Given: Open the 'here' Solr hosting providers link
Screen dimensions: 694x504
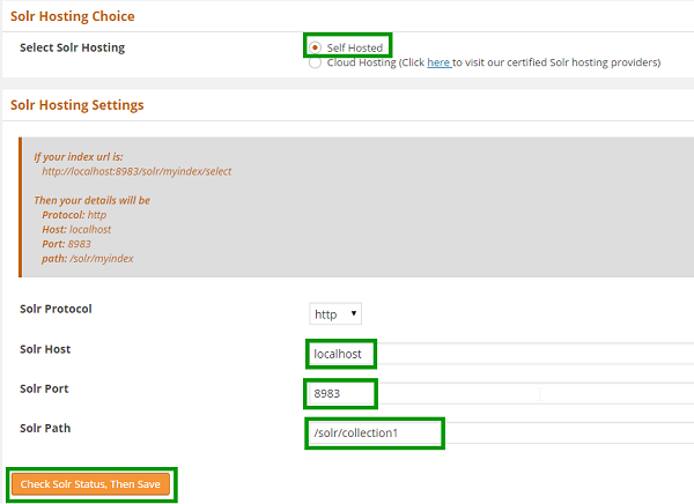Looking at the screenshot, I should (x=439, y=62).
